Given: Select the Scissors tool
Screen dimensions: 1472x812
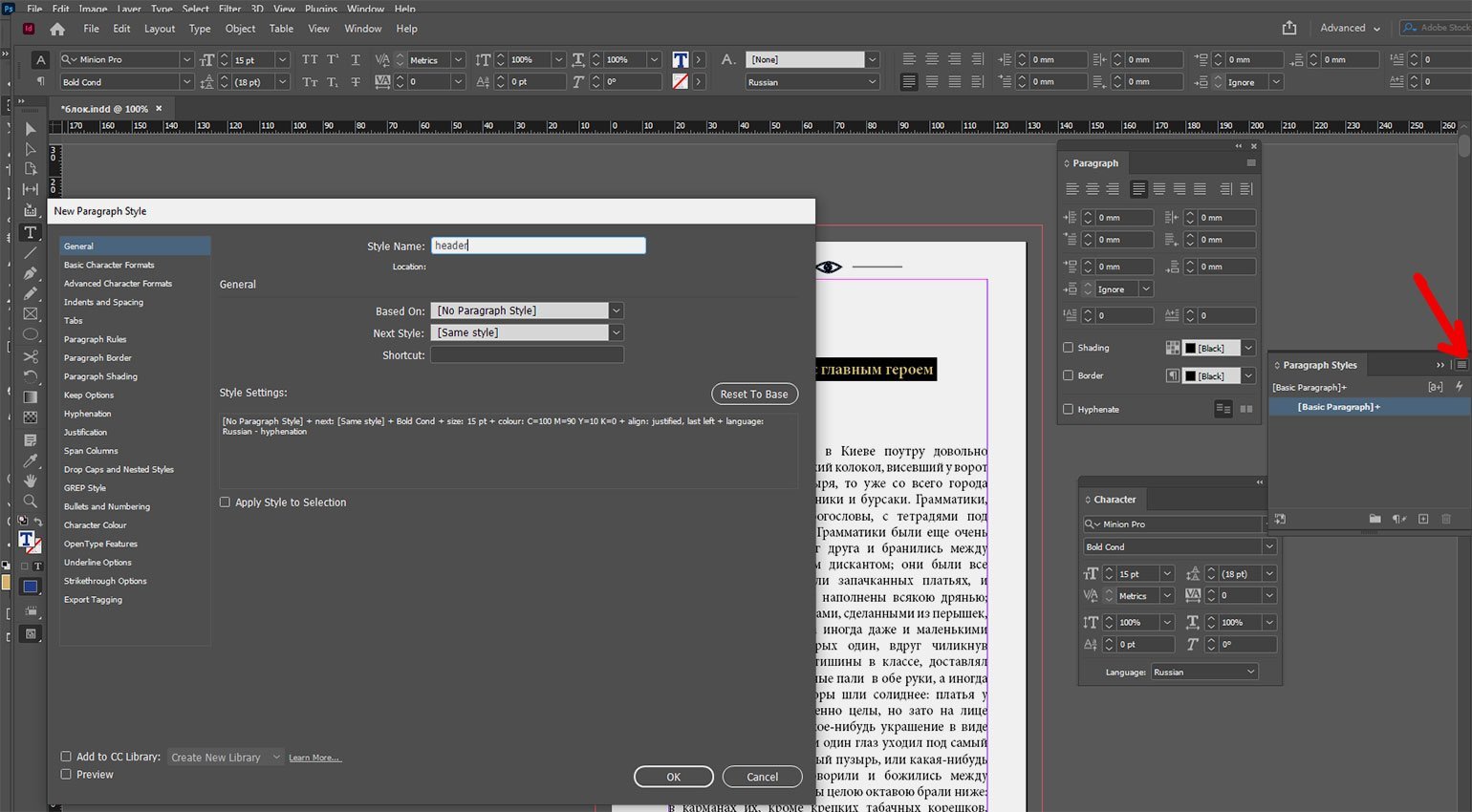Looking at the screenshot, I should (x=30, y=356).
